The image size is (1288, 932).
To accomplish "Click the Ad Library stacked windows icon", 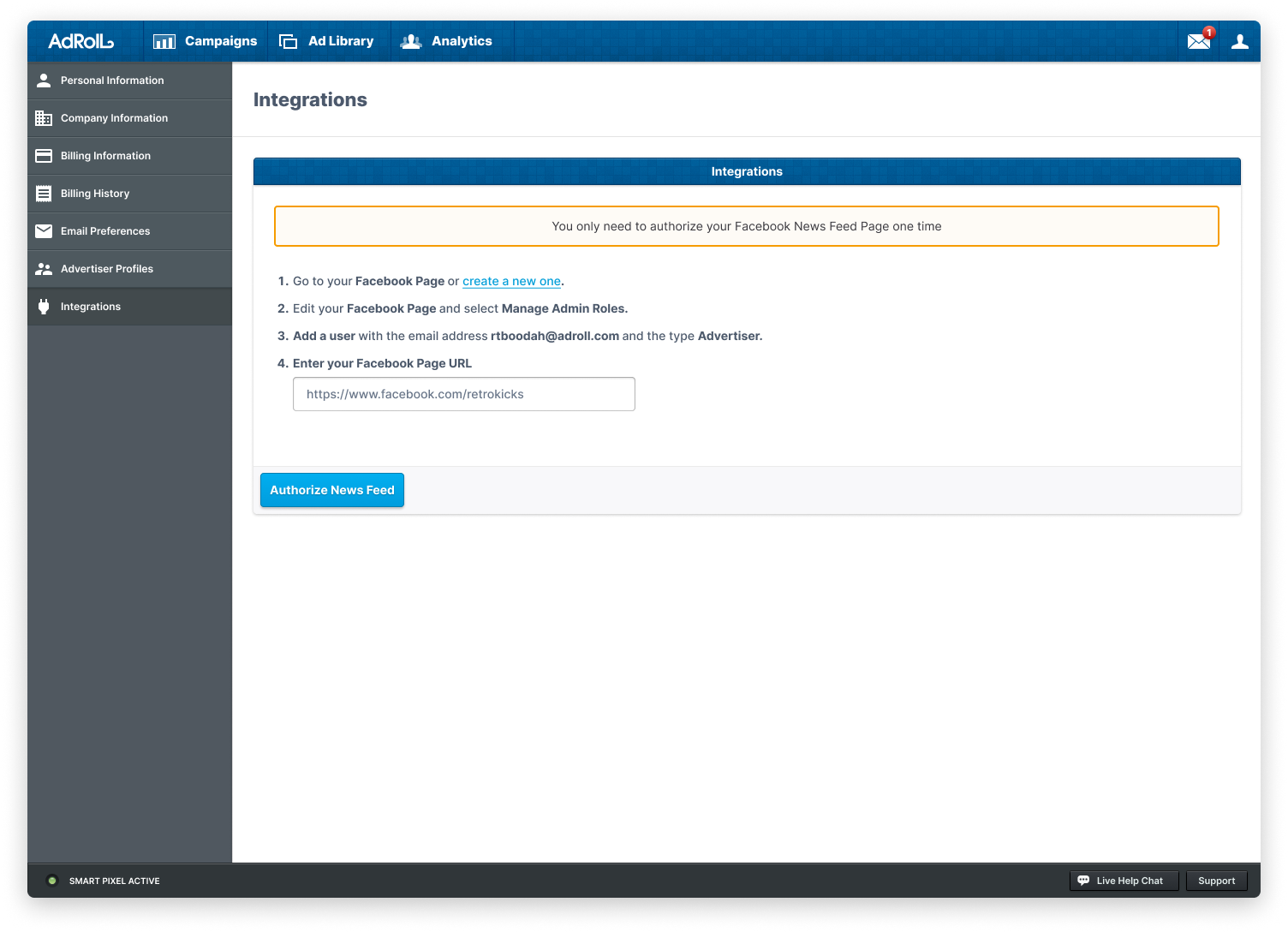I will tap(289, 41).
